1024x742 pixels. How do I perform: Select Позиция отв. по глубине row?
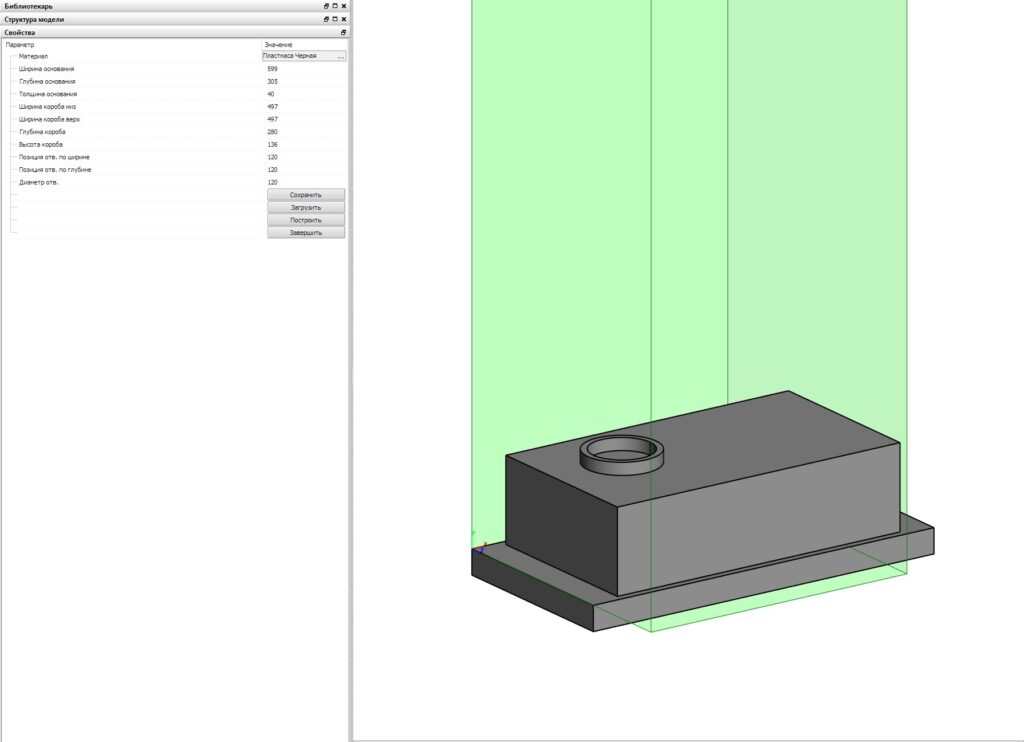click(174, 170)
